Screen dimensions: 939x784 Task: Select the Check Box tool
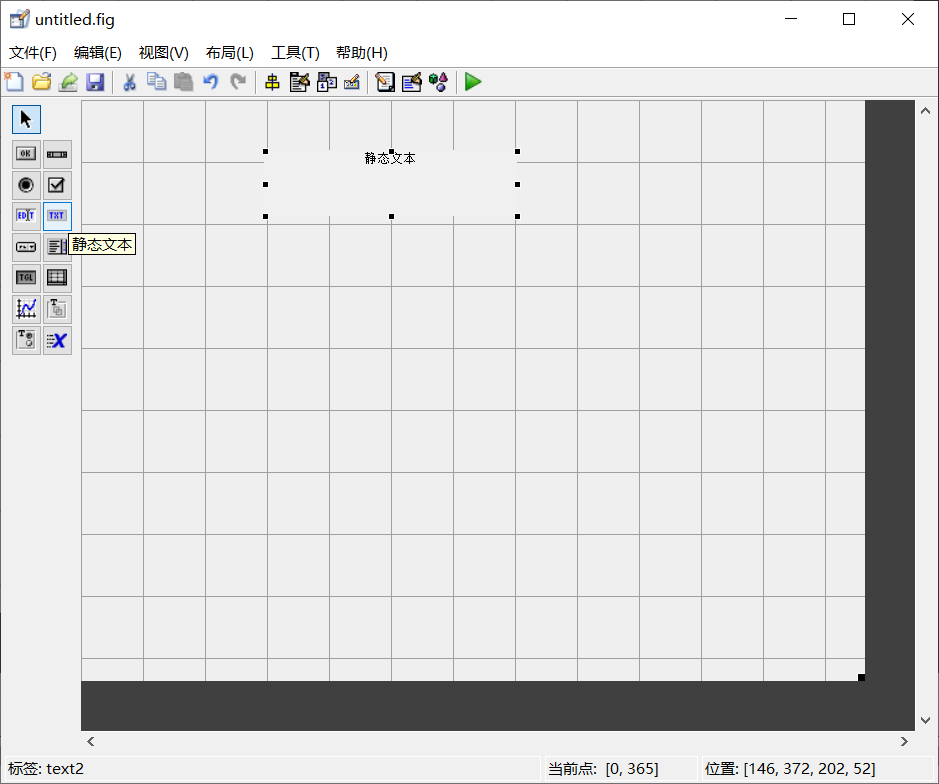click(x=57, y=185)
